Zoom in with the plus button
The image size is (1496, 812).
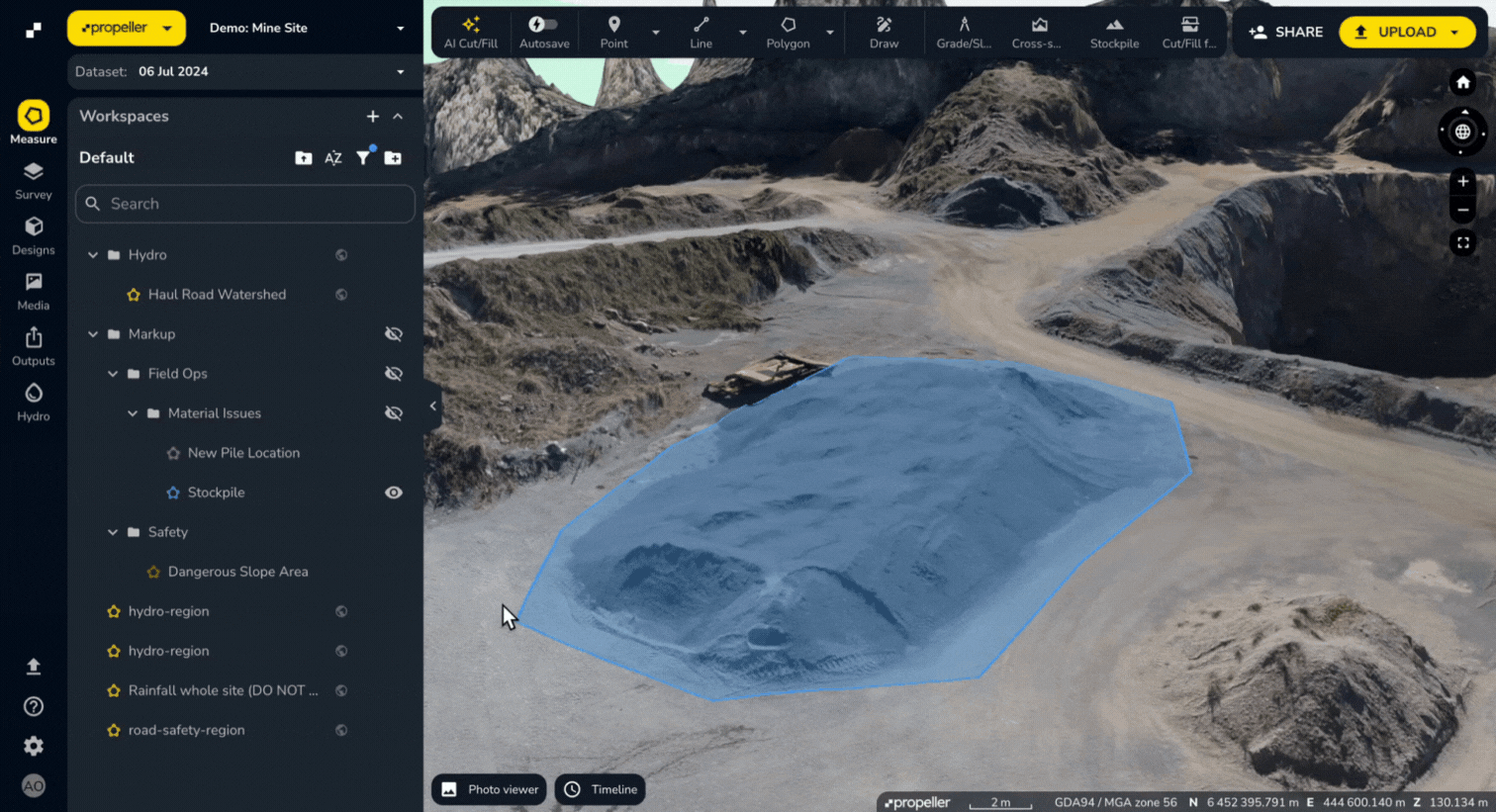1462,181
